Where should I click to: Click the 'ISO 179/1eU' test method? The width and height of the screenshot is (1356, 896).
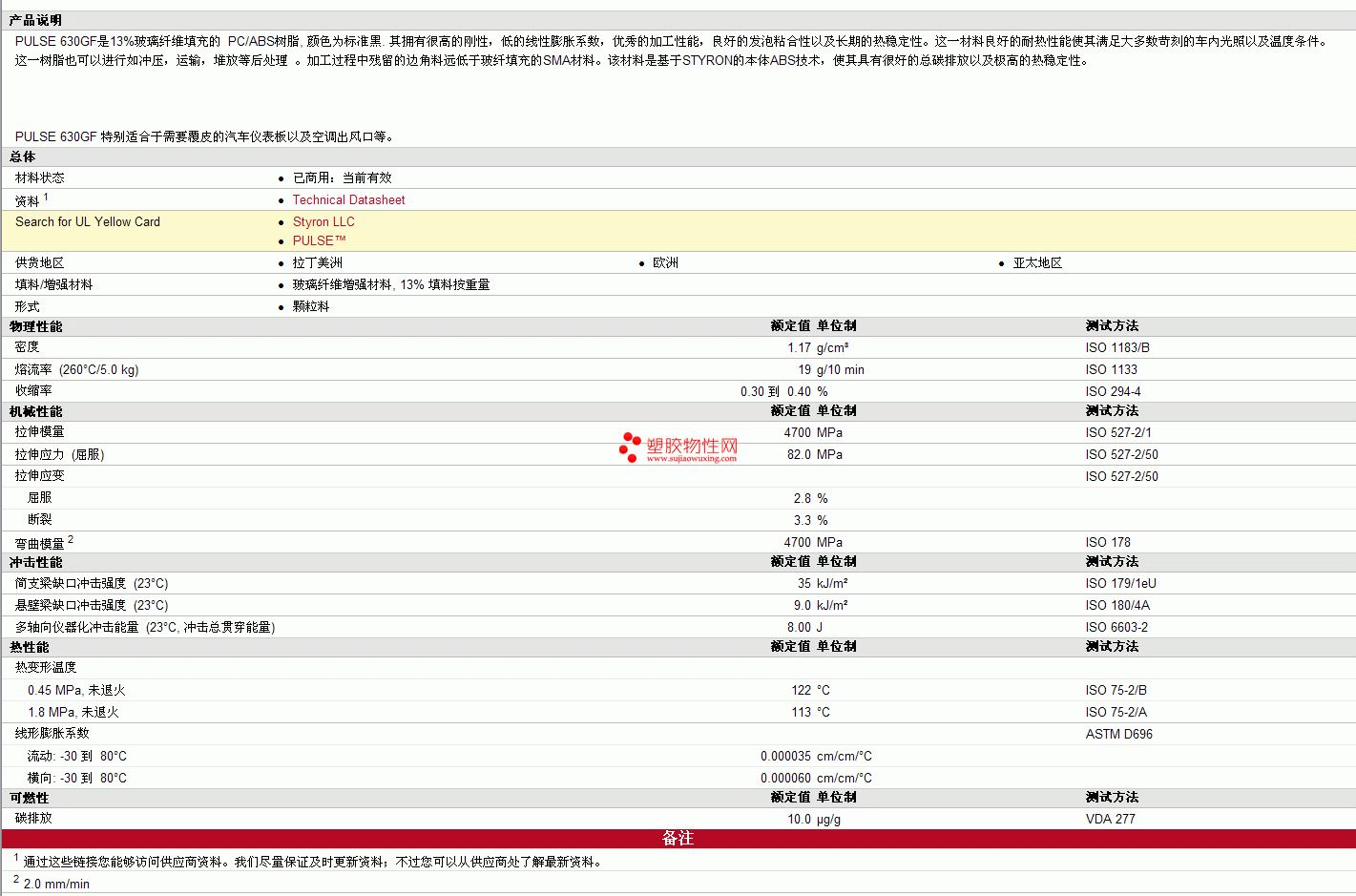(x=1121, y=584)
